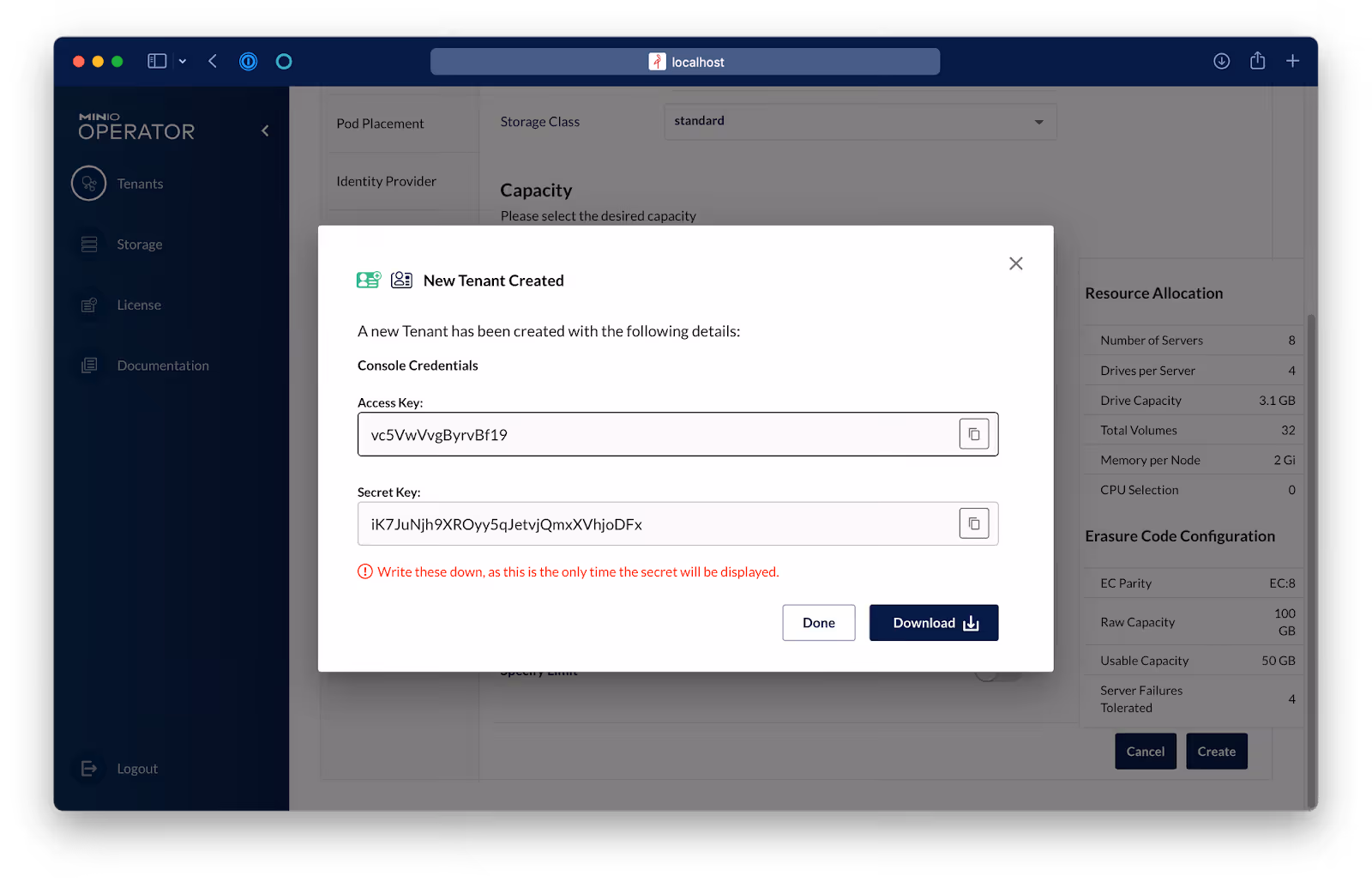Click the EC Parity value
Viewport: 1372px width, 882px height.
[1282, 583]
